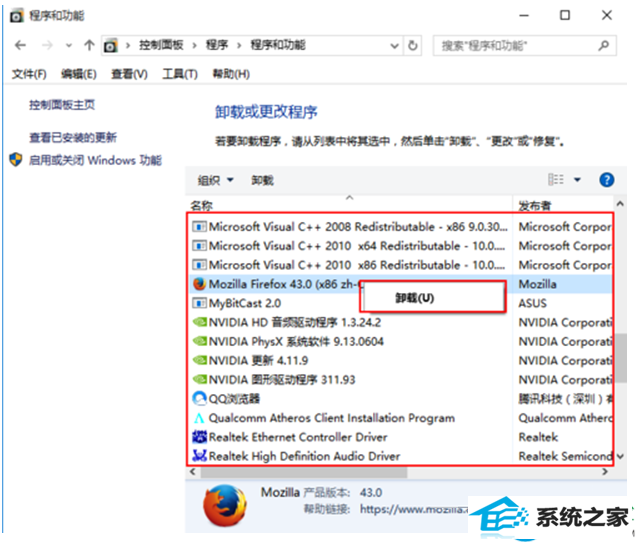Click the search magnifier icon
Viewport: 637px width, 544px height.
[604, 46]
